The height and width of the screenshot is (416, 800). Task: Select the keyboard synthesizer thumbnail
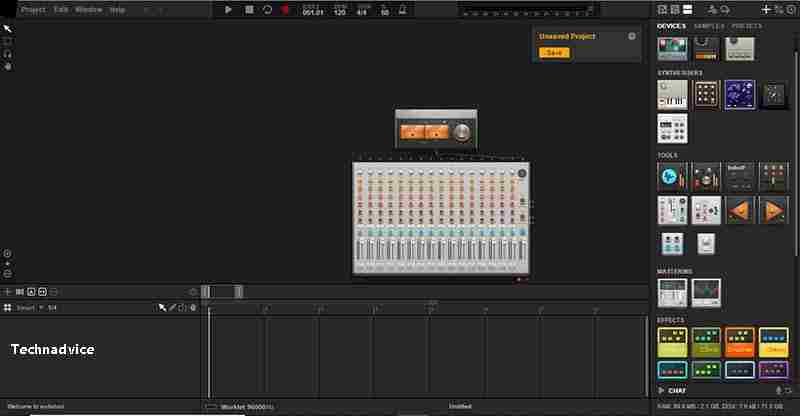[x=672, y=95]
